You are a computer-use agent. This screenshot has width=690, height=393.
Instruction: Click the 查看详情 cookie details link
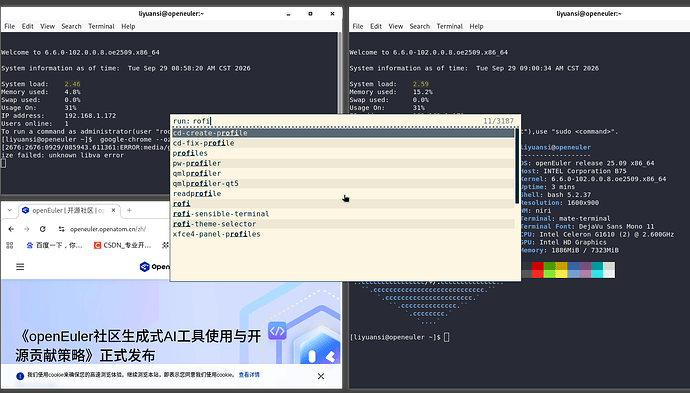[249, 375]
